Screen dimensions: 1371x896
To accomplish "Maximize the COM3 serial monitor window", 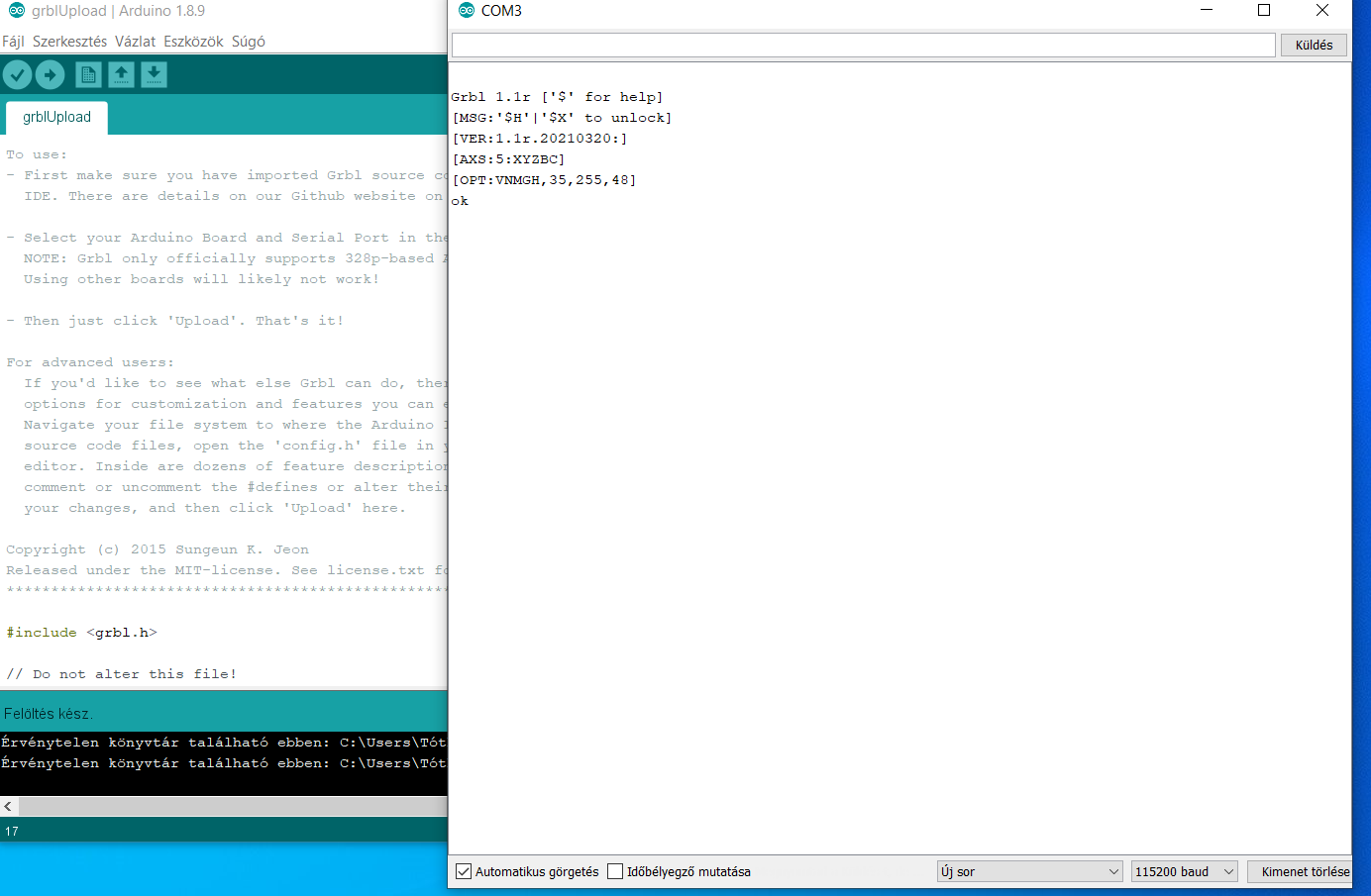I will click(1264, 10).
